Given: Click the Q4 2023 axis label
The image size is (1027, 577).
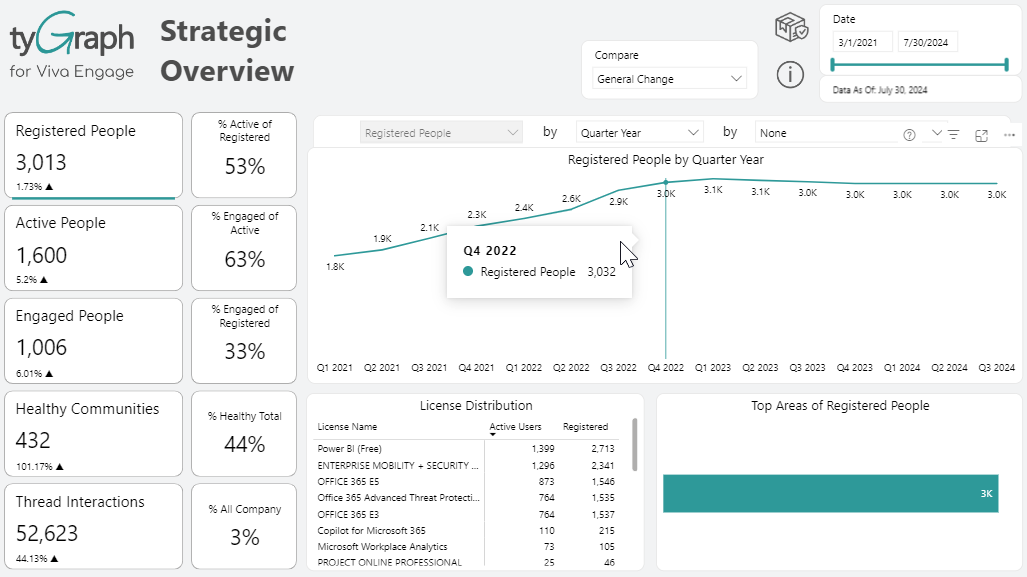Looking at the screenshot, I should [x=855, y=368].
